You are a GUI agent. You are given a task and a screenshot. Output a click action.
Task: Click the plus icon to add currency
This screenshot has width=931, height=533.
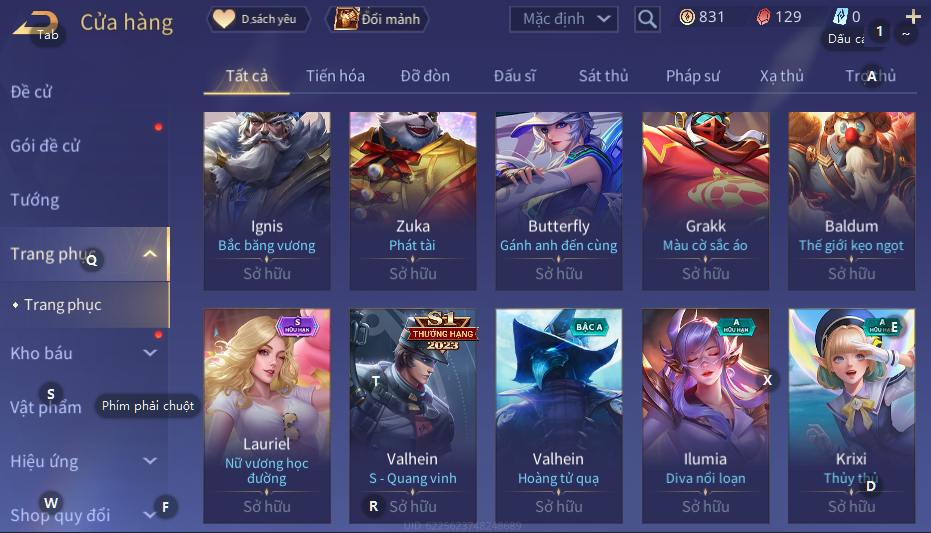(913, 16)
